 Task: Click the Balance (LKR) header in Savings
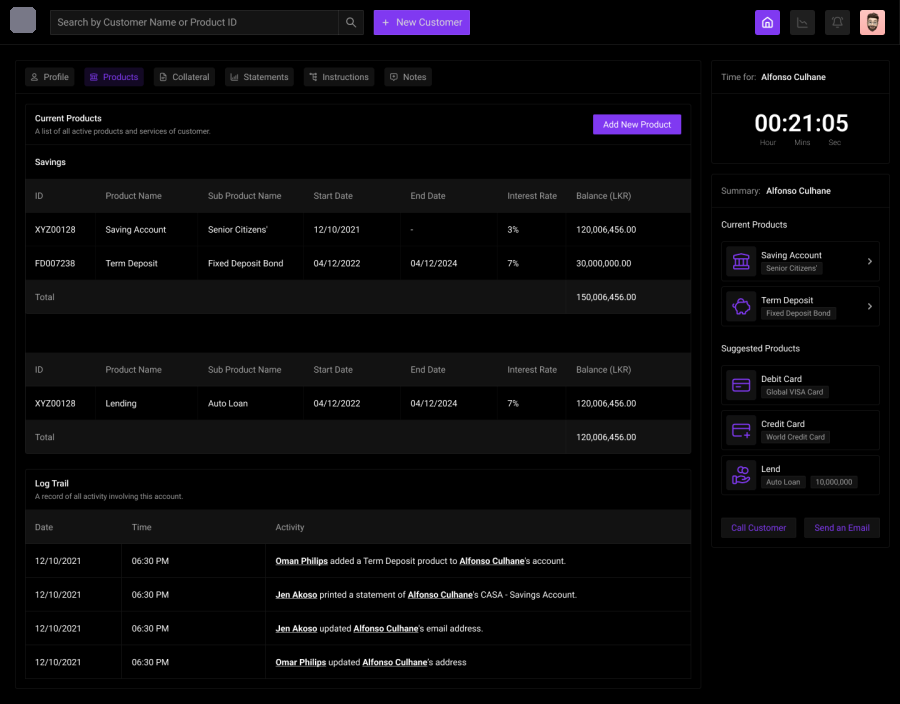pos(604,196)
